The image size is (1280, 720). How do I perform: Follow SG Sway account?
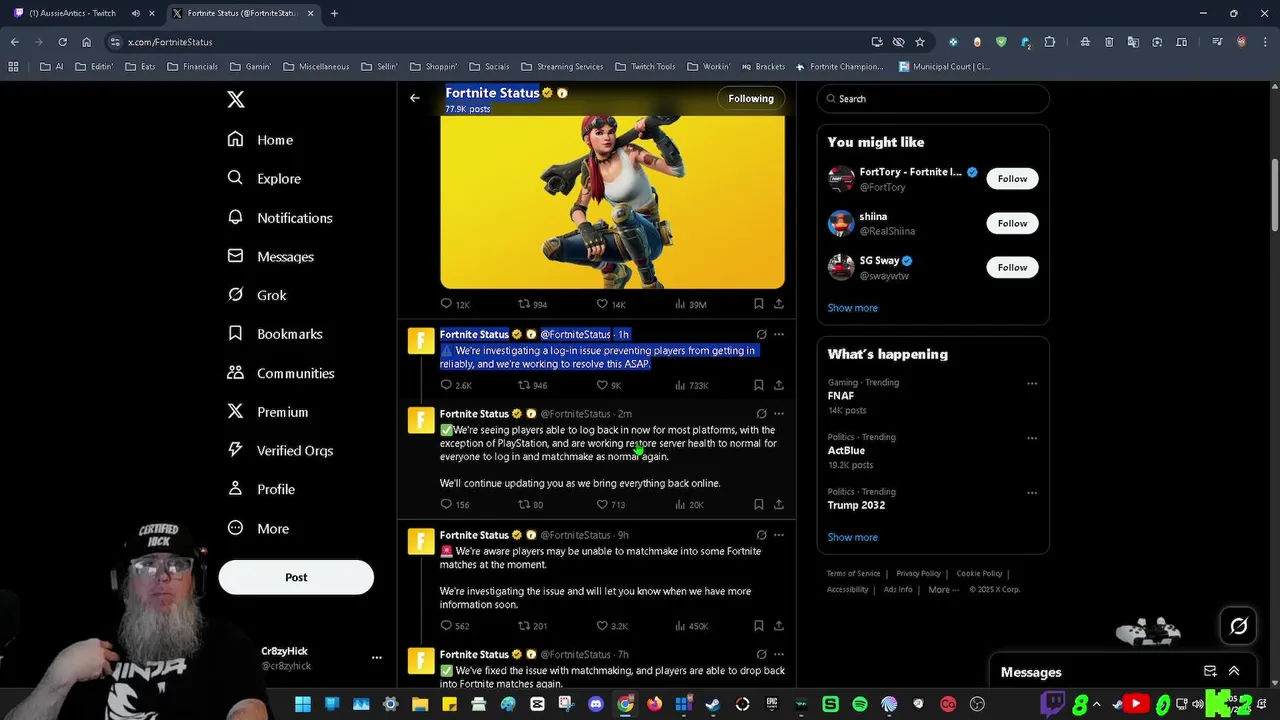point(1012,267)
